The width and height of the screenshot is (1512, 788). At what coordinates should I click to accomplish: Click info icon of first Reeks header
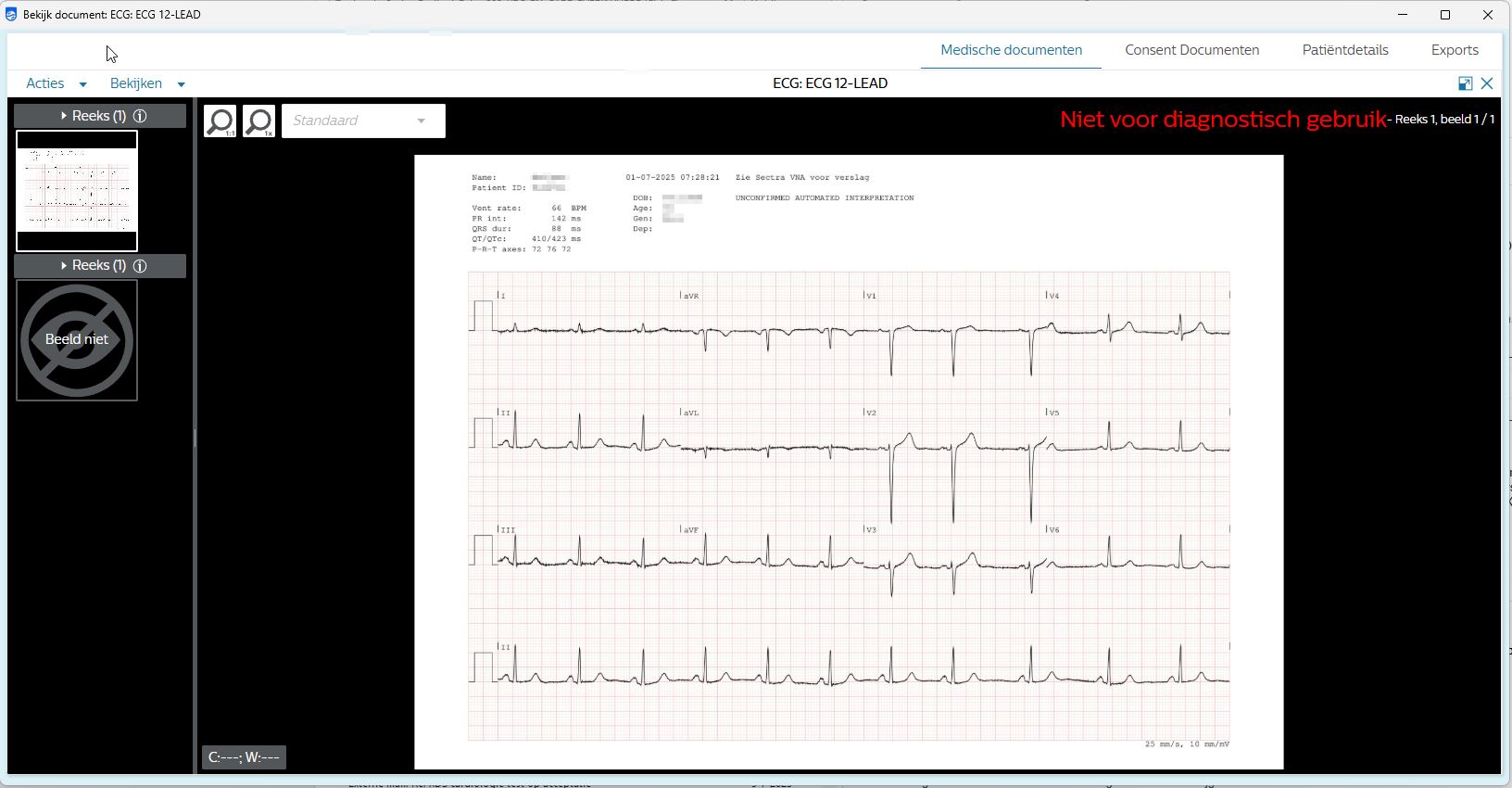(x=140, y=116)
